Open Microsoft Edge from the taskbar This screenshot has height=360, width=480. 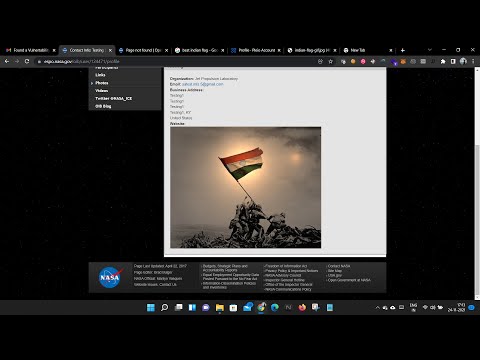click(x=275, y=307)
